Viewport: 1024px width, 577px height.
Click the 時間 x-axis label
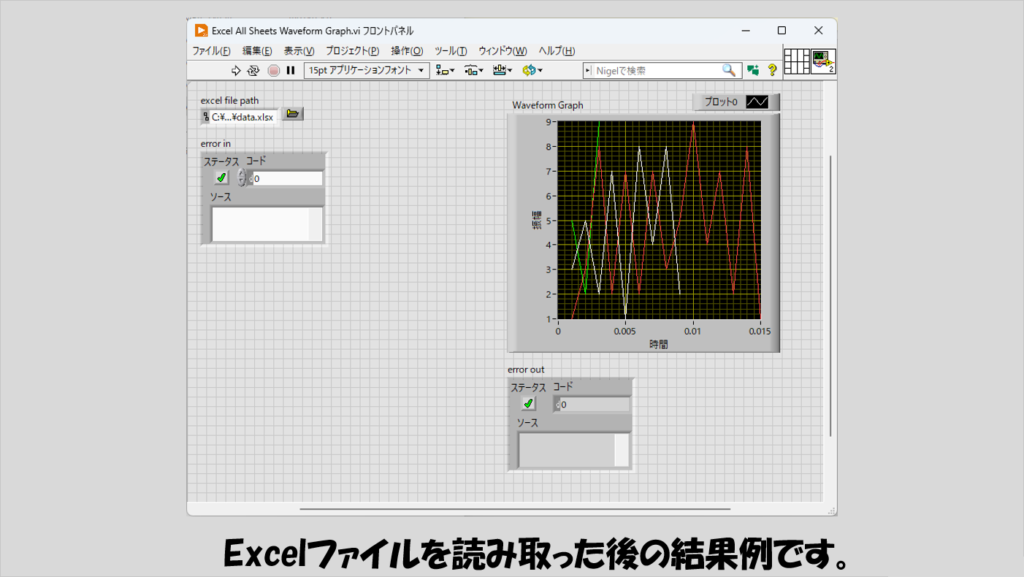pyautogui.click(x=658, y=344)
